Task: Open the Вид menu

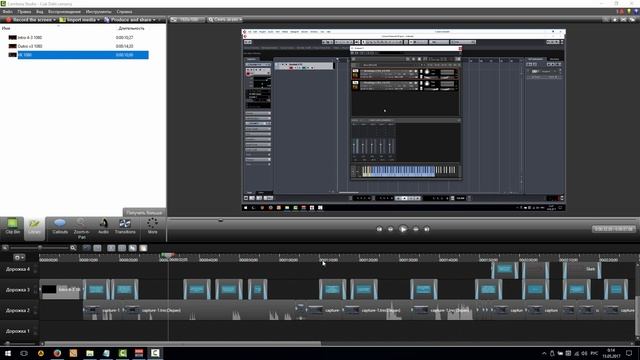Action: point(40,11)
